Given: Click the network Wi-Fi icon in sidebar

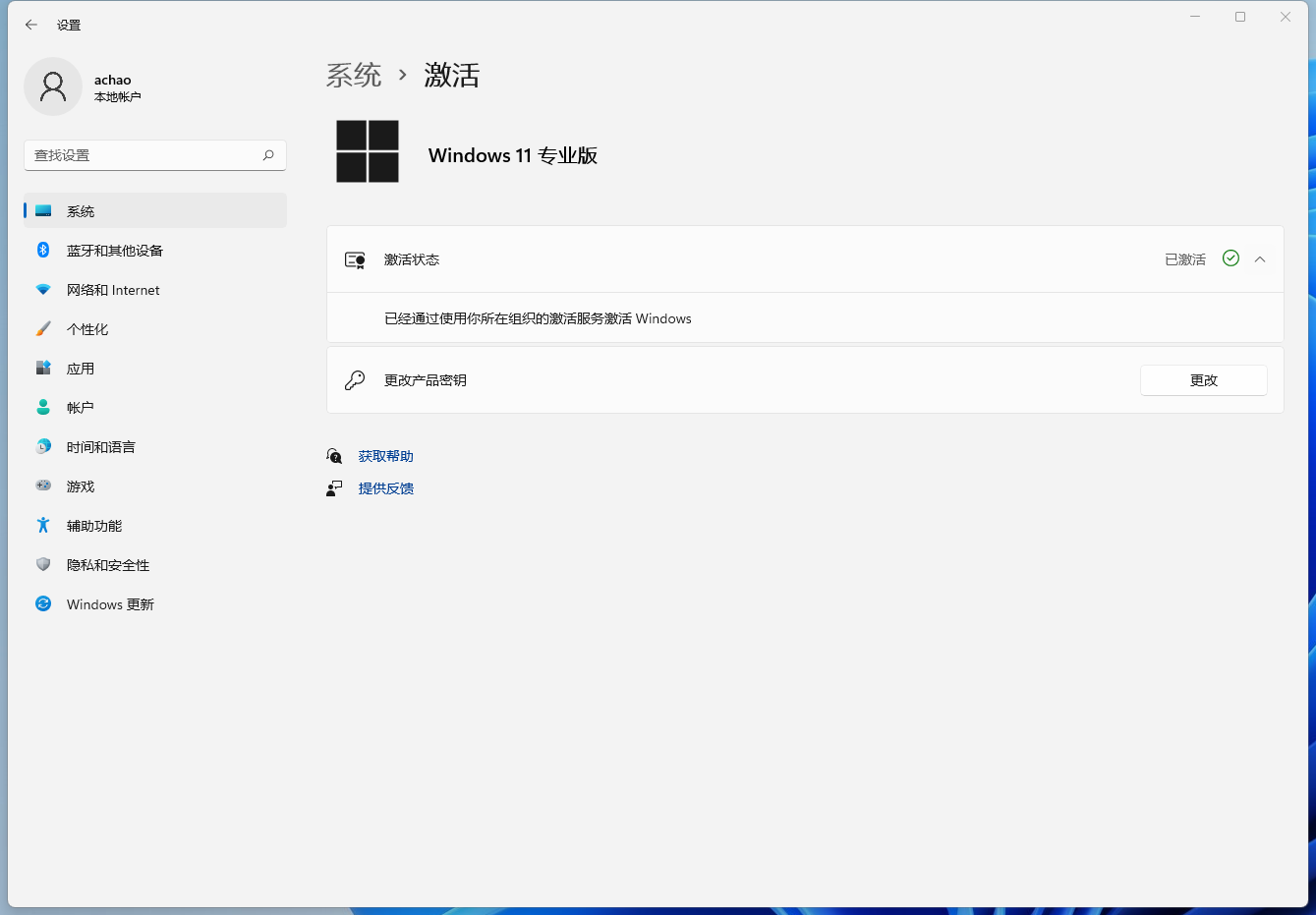Looking at the screenshot, I should (x=43, y=290).
